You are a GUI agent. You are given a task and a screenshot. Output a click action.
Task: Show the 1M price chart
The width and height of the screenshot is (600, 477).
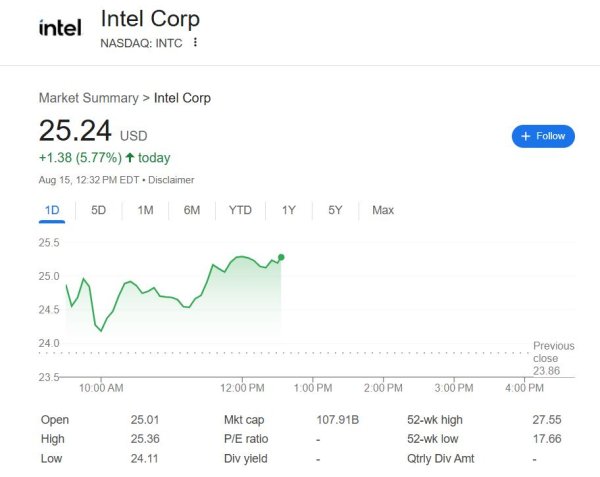(x=145, y=210)
